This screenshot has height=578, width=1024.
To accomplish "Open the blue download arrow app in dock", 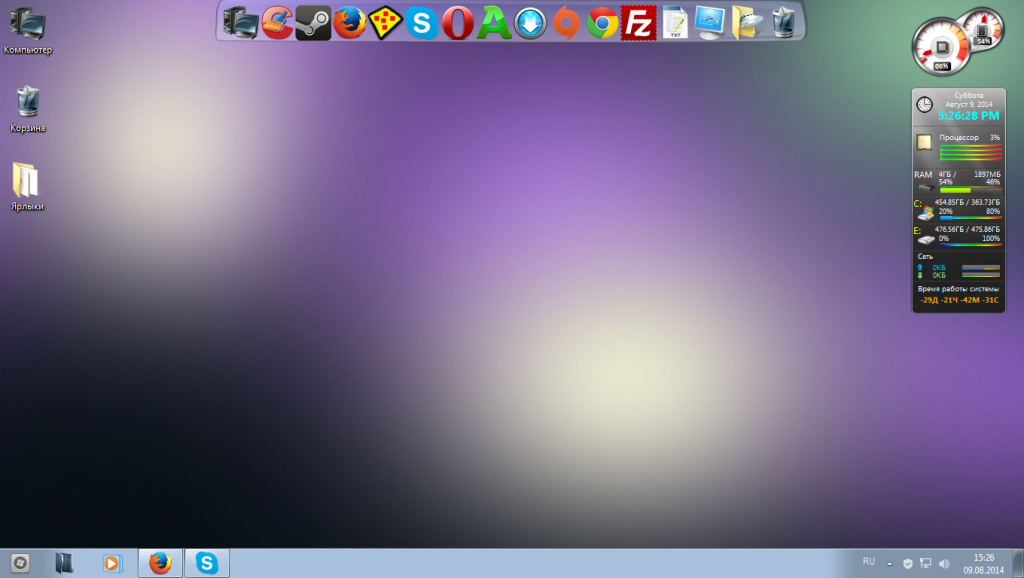I will tap(530, 22).
